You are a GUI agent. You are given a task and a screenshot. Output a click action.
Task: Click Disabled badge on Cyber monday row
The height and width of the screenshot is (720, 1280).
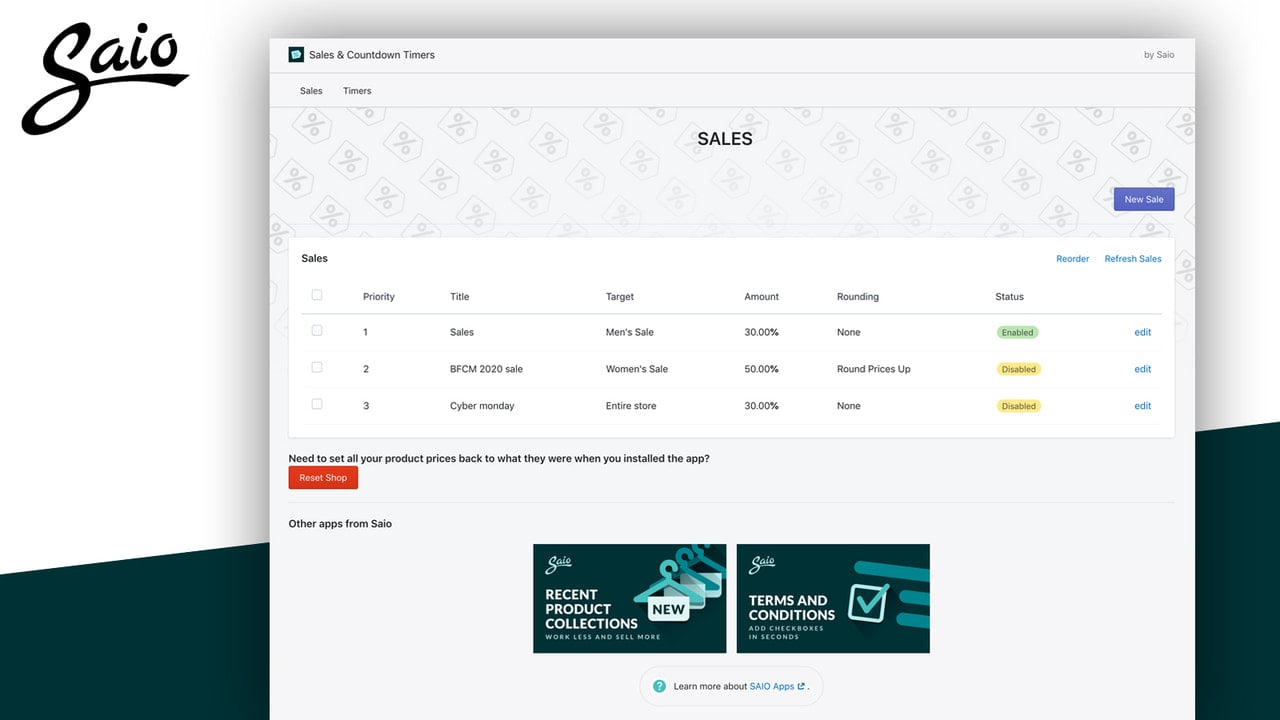(x=1019, y=406)
